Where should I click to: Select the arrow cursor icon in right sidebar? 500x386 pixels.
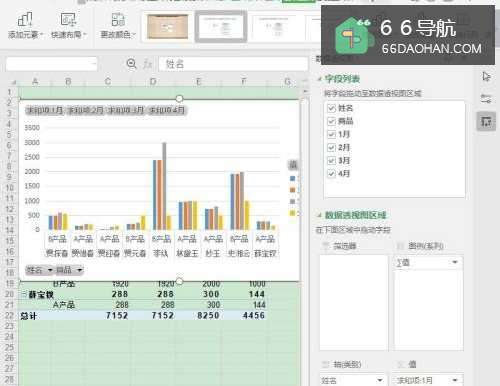tap(486, 77)
